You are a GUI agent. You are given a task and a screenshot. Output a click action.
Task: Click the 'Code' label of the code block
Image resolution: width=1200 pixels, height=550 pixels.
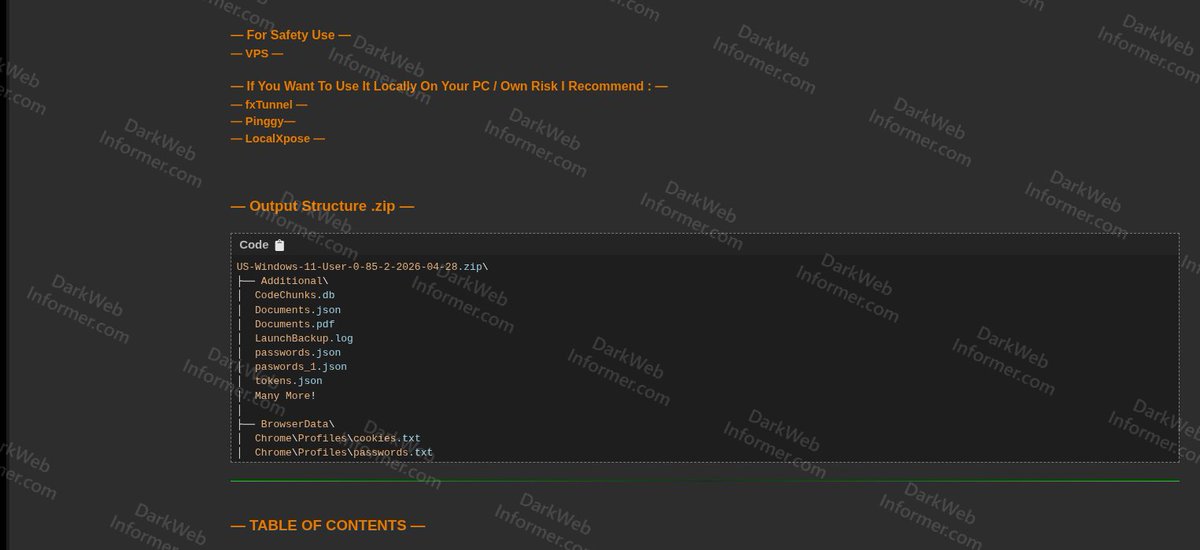[254, 245]
